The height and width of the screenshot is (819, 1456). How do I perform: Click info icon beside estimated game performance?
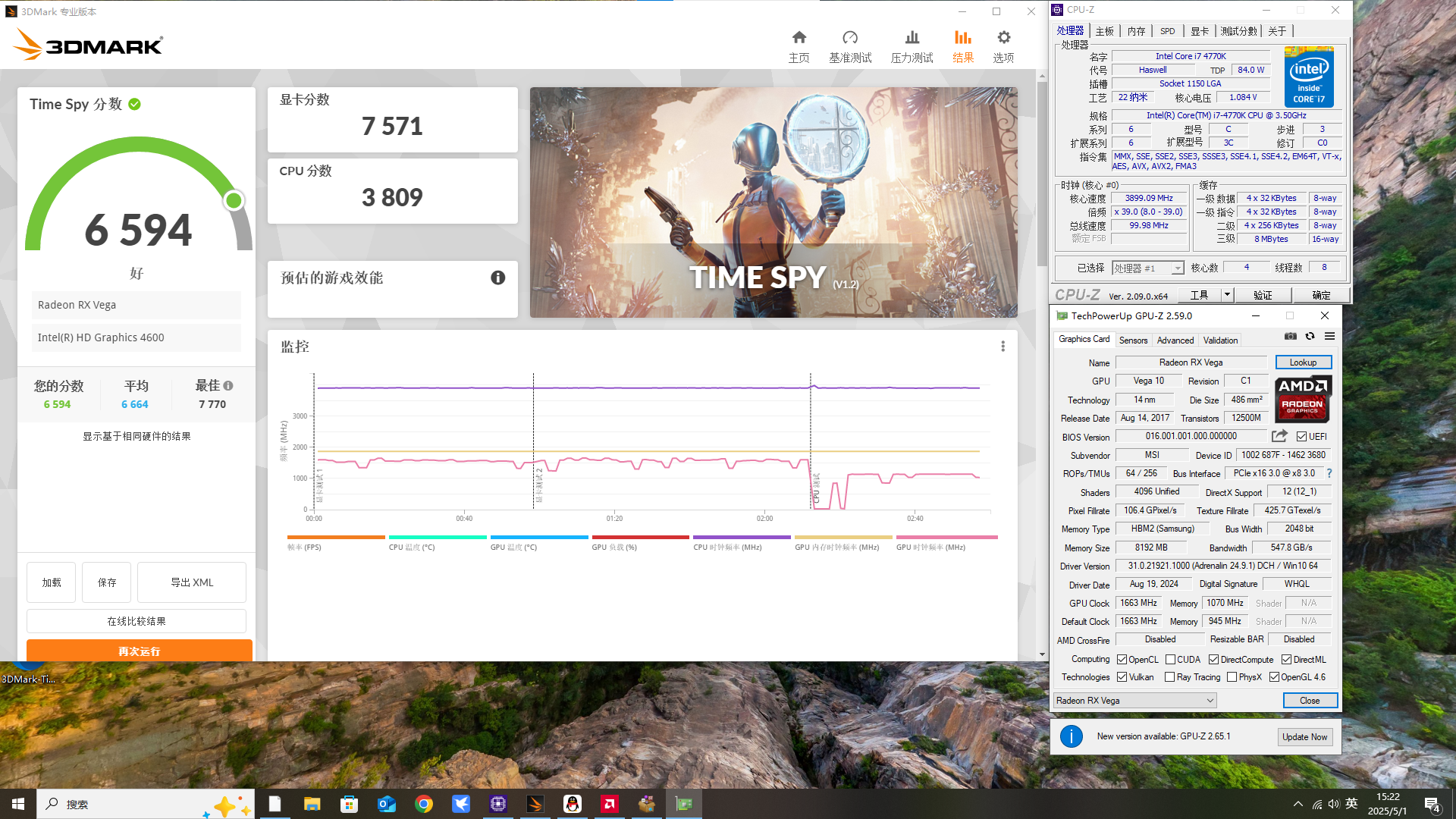coord(498,278)
